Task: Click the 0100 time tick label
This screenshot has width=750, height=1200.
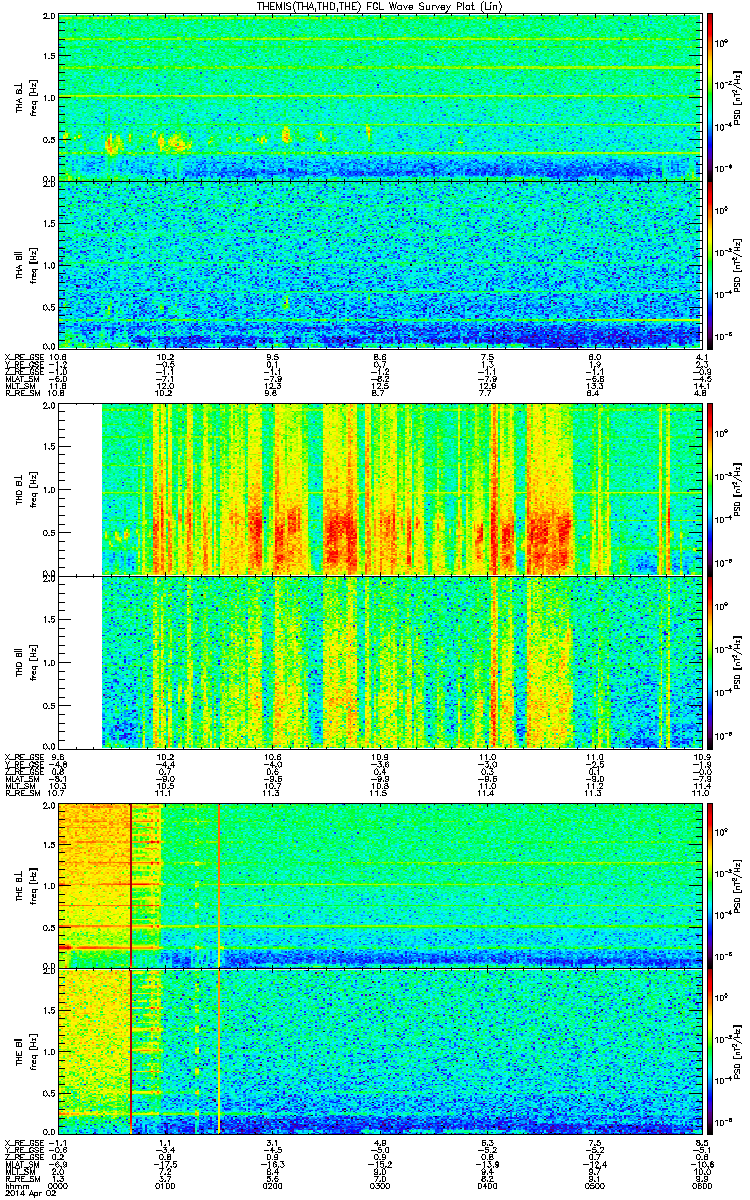Action: 166,1187
